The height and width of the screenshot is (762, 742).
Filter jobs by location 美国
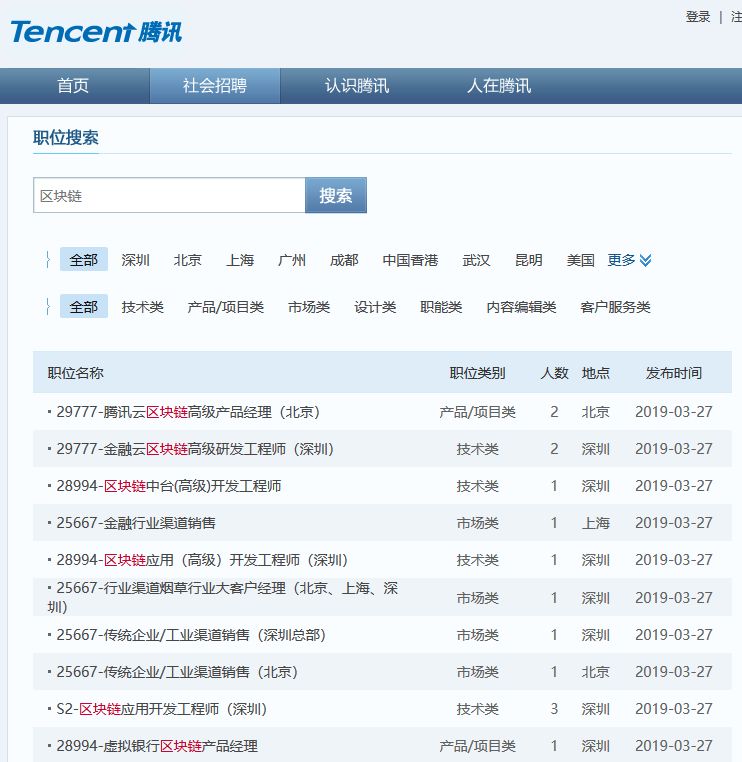point(581,260)
